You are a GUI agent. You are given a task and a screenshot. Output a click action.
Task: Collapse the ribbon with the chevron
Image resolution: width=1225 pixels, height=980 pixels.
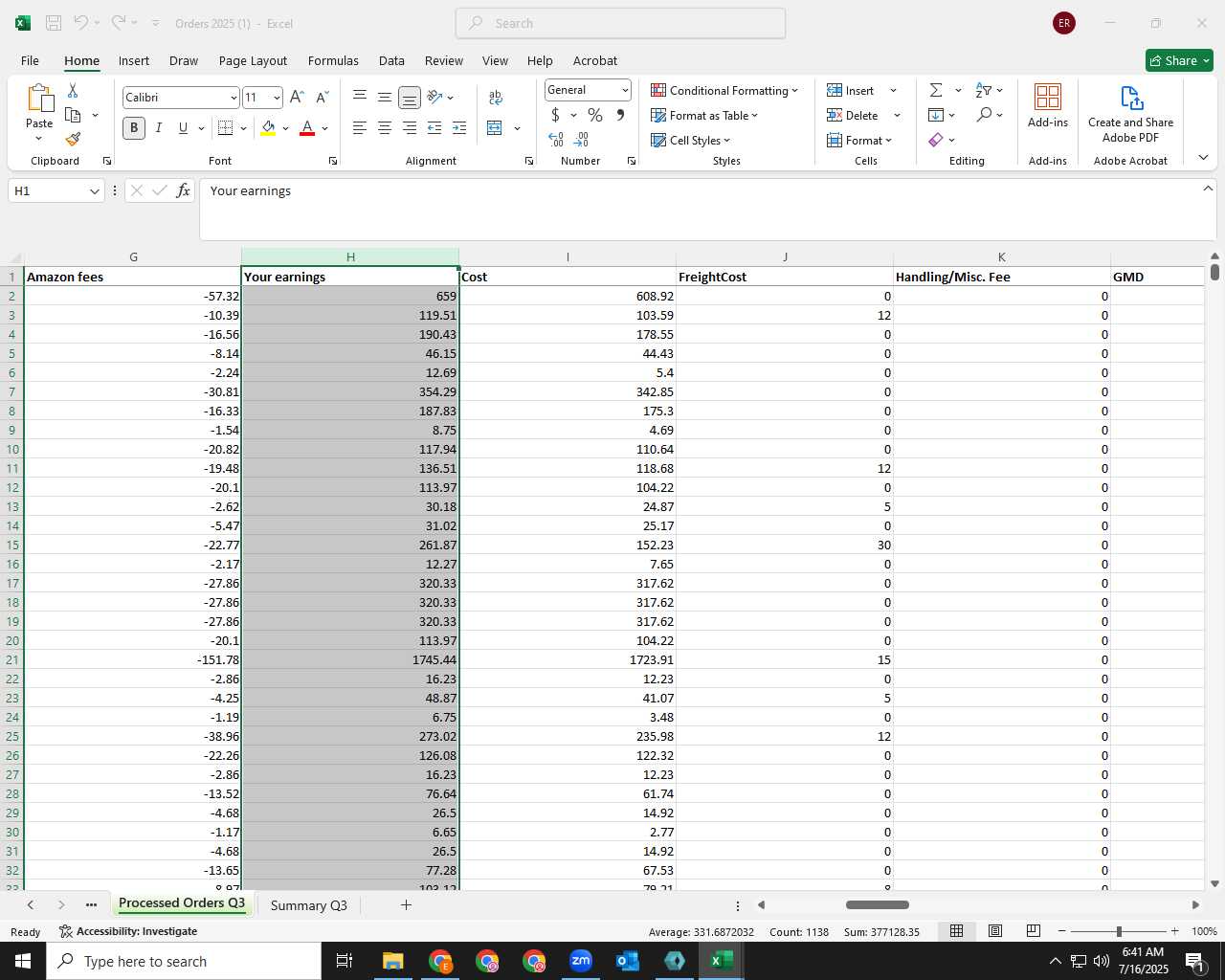1203,158
